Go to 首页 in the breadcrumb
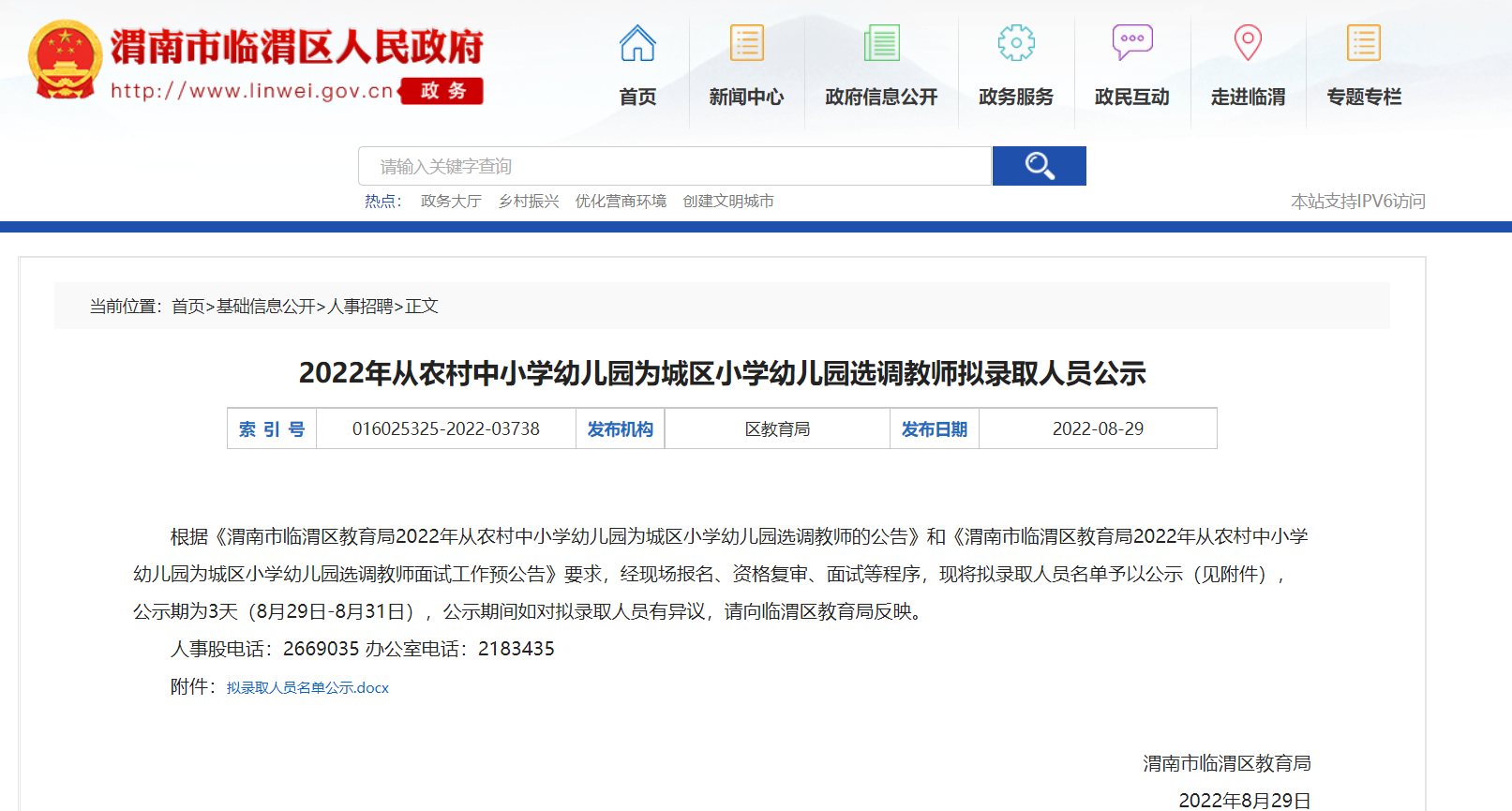The width and height of the screenshot is (1512, 811). 187,307
